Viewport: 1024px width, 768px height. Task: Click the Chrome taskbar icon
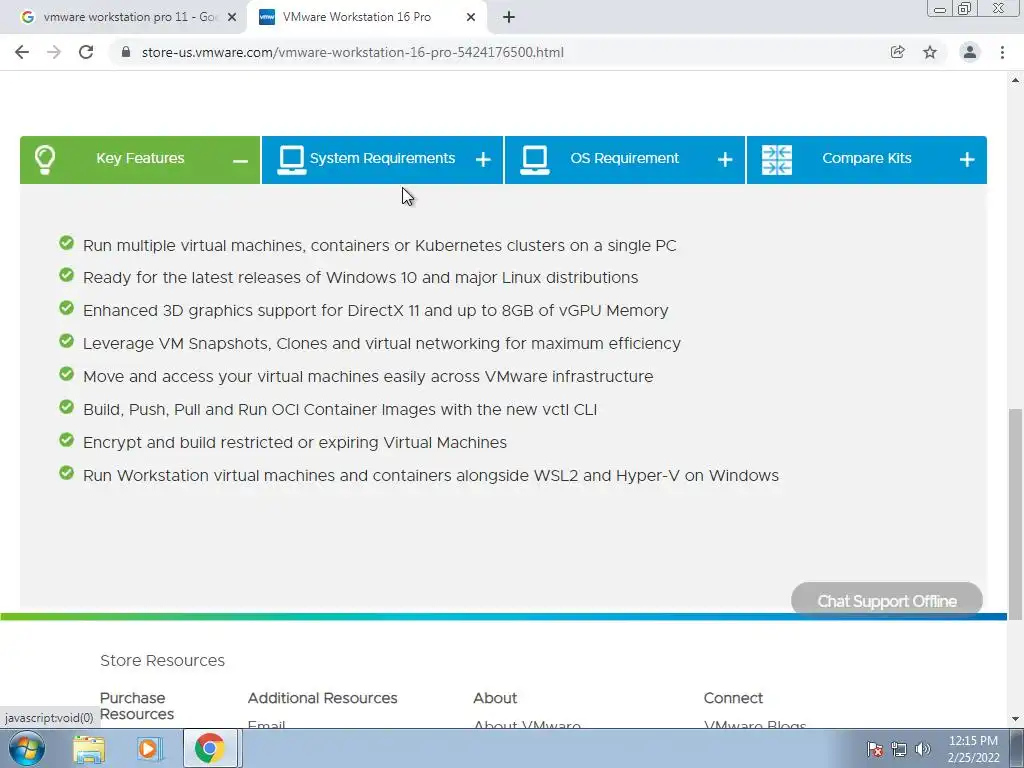pyautogui.click(x=209, y=748)
